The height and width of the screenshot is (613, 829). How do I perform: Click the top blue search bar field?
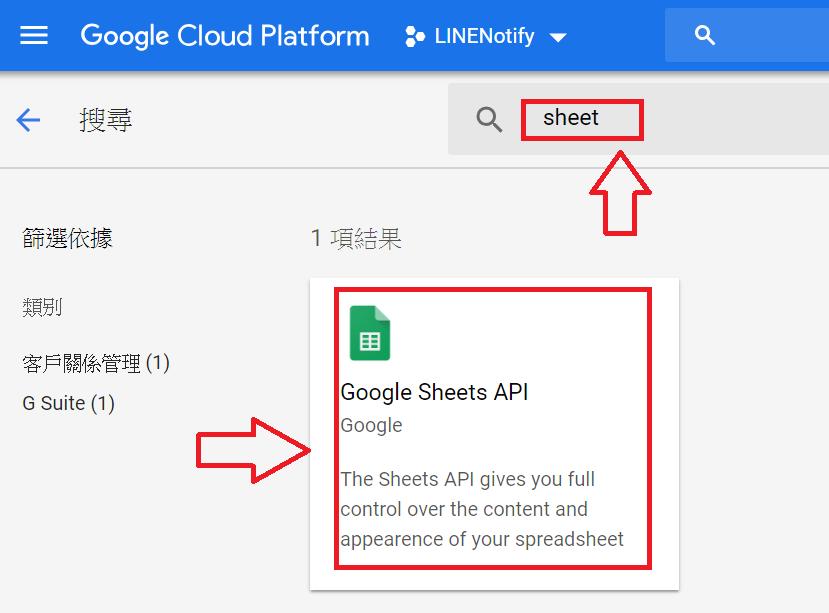(x=747, y=35)
